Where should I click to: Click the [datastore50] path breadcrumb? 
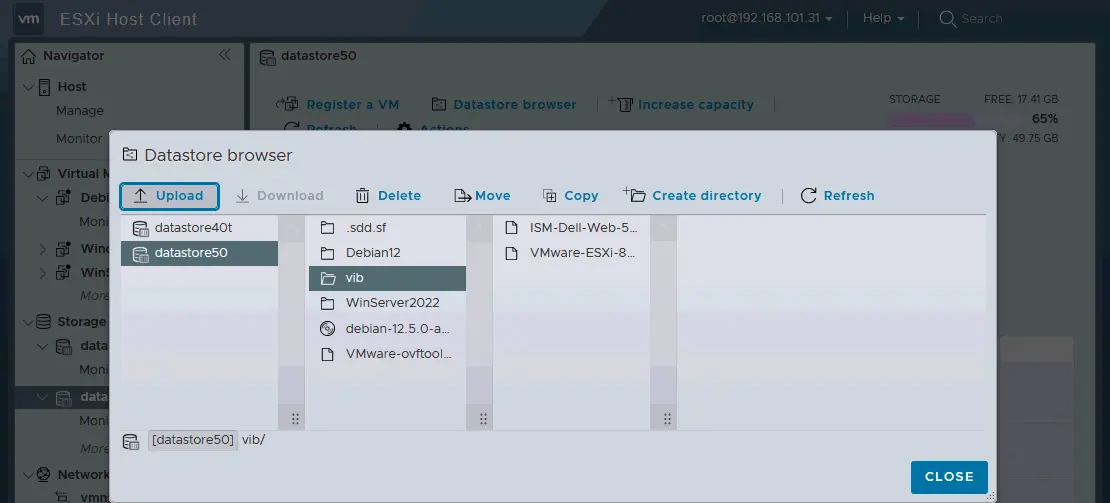[193, 440]
